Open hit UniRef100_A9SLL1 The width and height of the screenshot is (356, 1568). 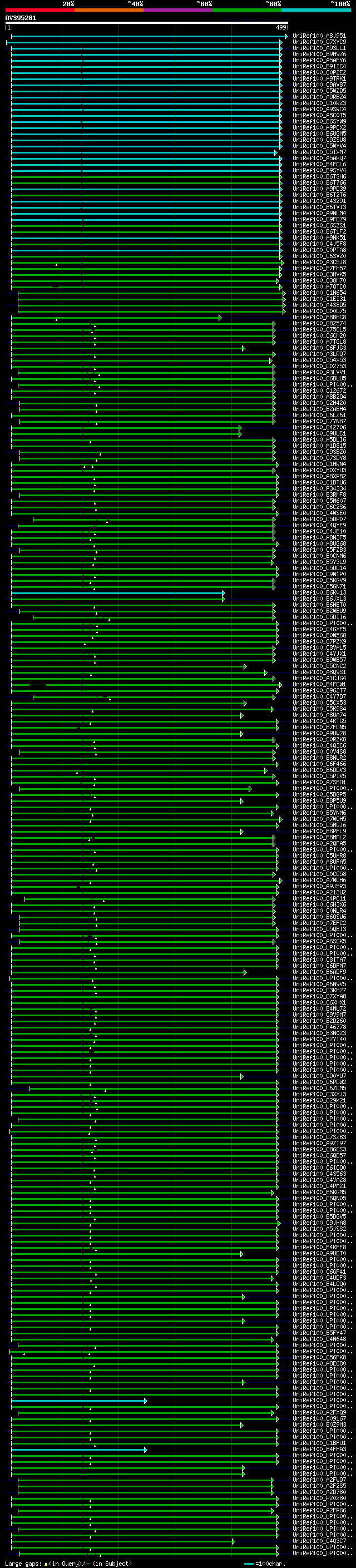pos(319,48)
